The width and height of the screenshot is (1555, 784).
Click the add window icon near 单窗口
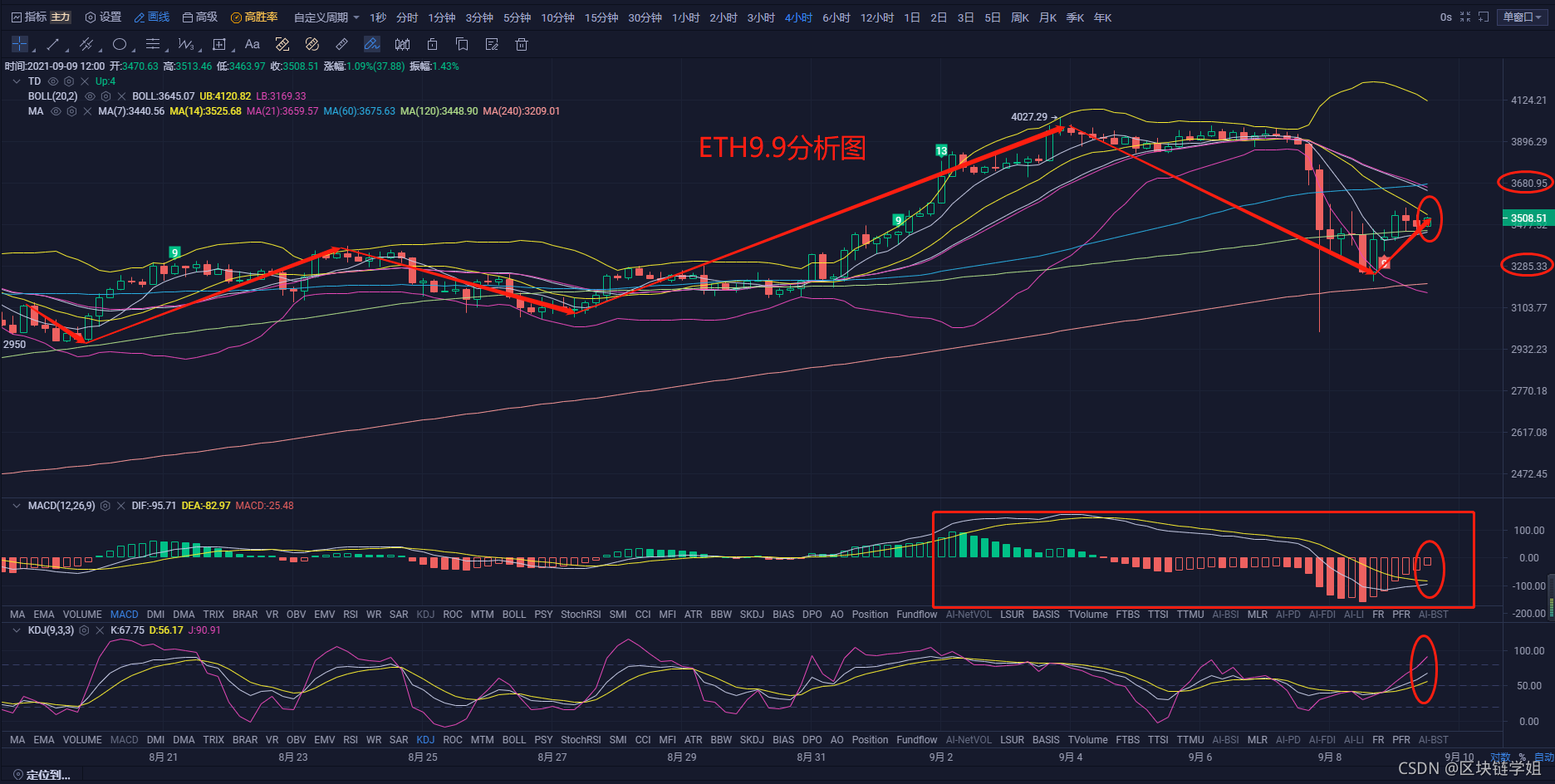pyautogui.click(x=1484, y=17)
